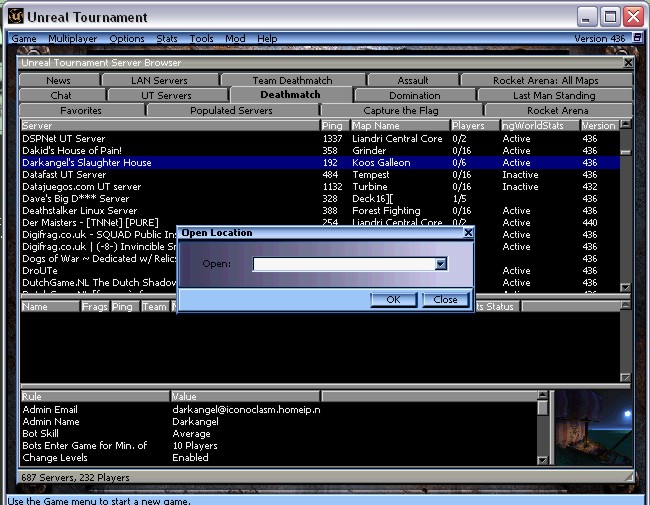This screenshot has height=505, width=650.
Task: Switch to the Rocket Arena tab
Action: pyautogui.click(x=558, y=110)
